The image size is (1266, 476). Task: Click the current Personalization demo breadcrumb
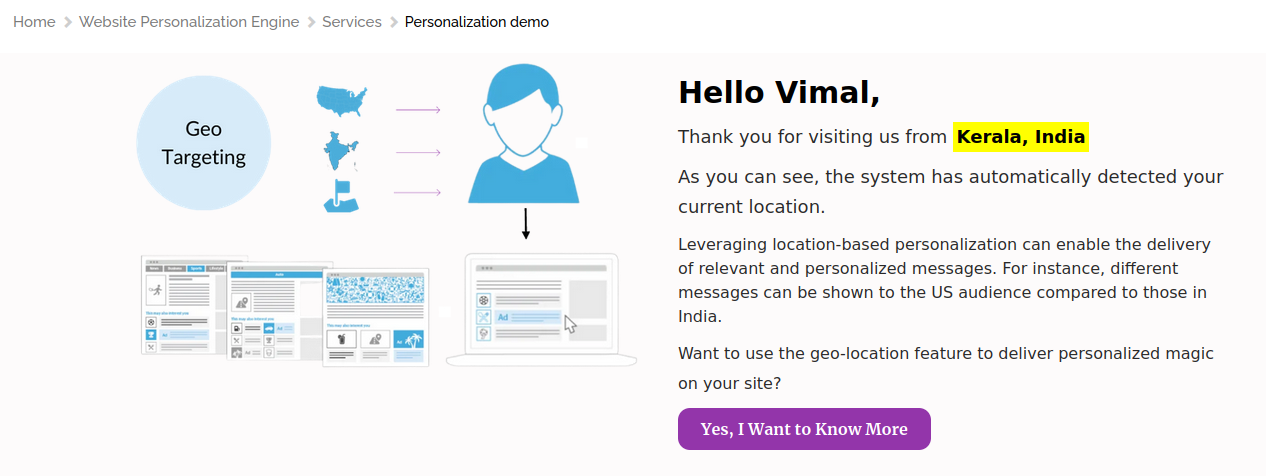coord(477,22)
